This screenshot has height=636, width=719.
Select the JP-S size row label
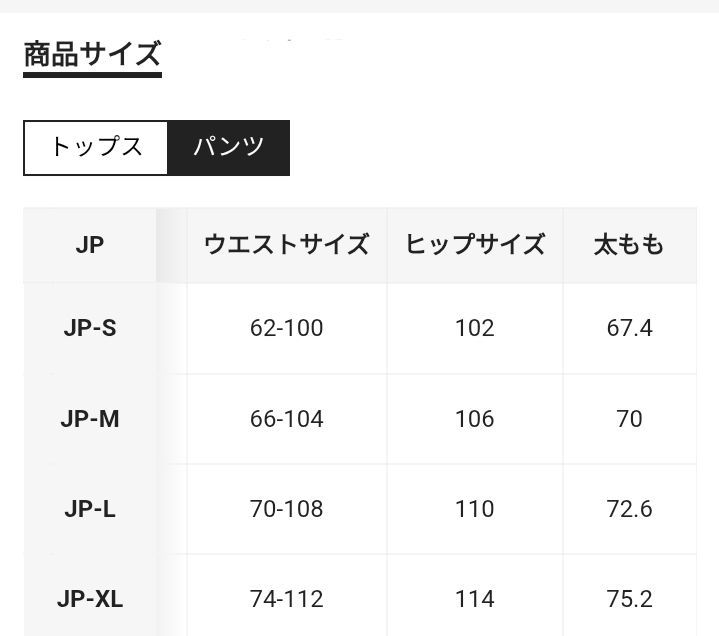[90, 328]
